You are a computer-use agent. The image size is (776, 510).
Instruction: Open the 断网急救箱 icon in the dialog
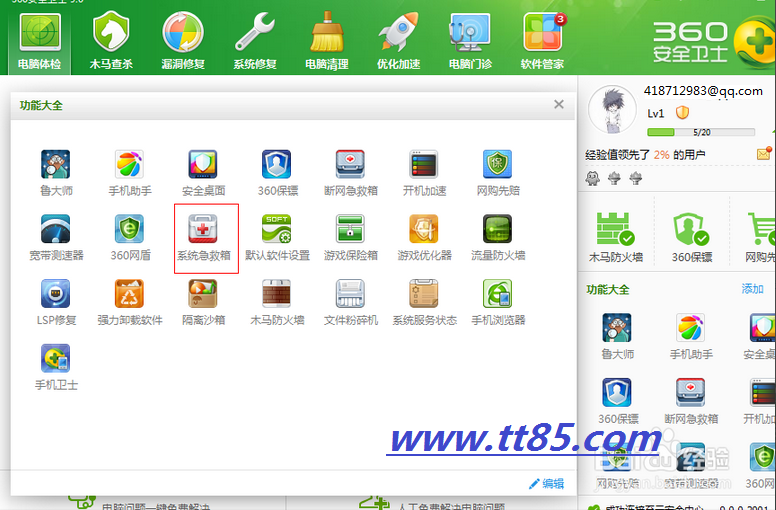350,171
